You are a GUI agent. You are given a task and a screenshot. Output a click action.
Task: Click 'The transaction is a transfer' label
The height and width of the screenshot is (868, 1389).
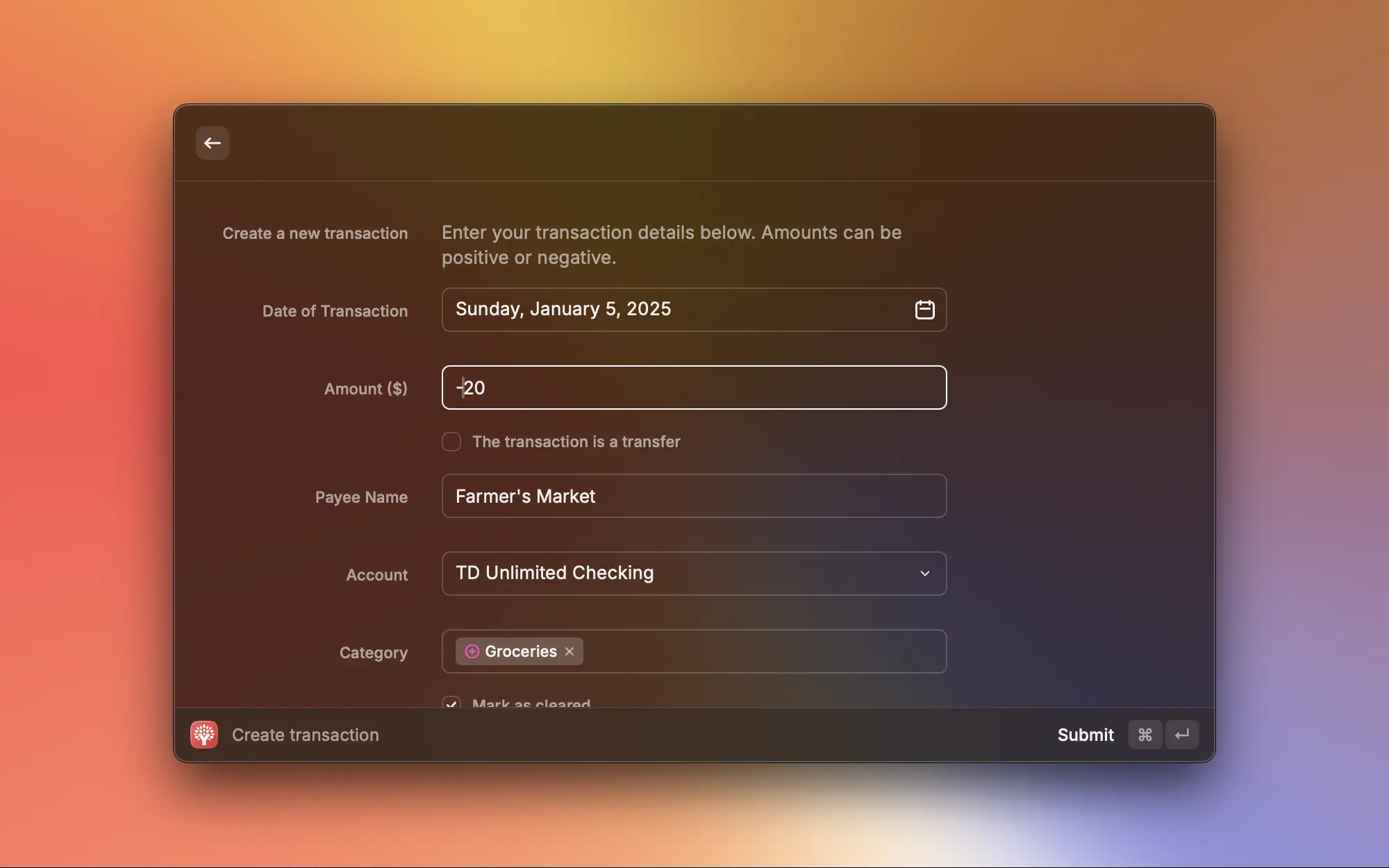[x=576, y=442]
